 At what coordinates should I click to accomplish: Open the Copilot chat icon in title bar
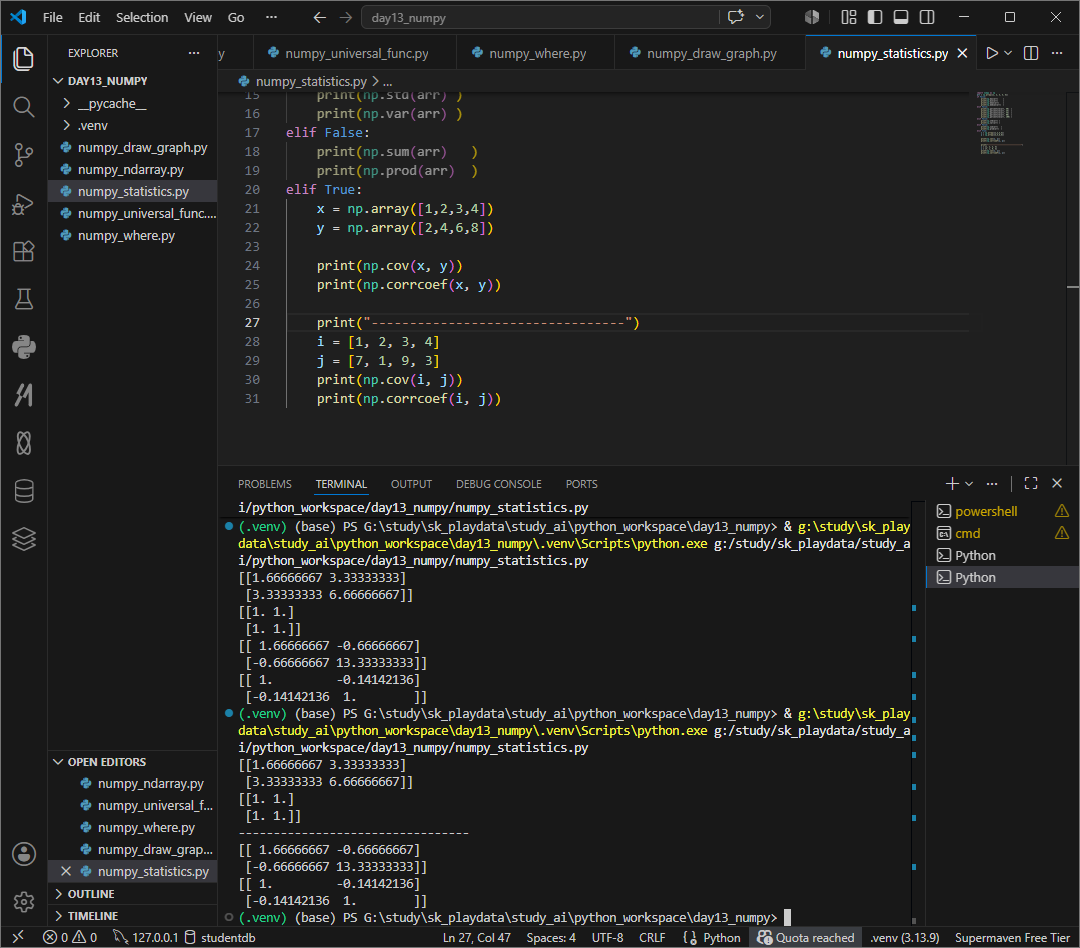[736, 17]
